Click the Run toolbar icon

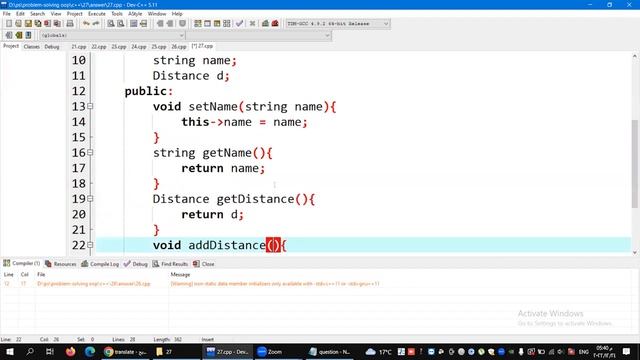207,24
